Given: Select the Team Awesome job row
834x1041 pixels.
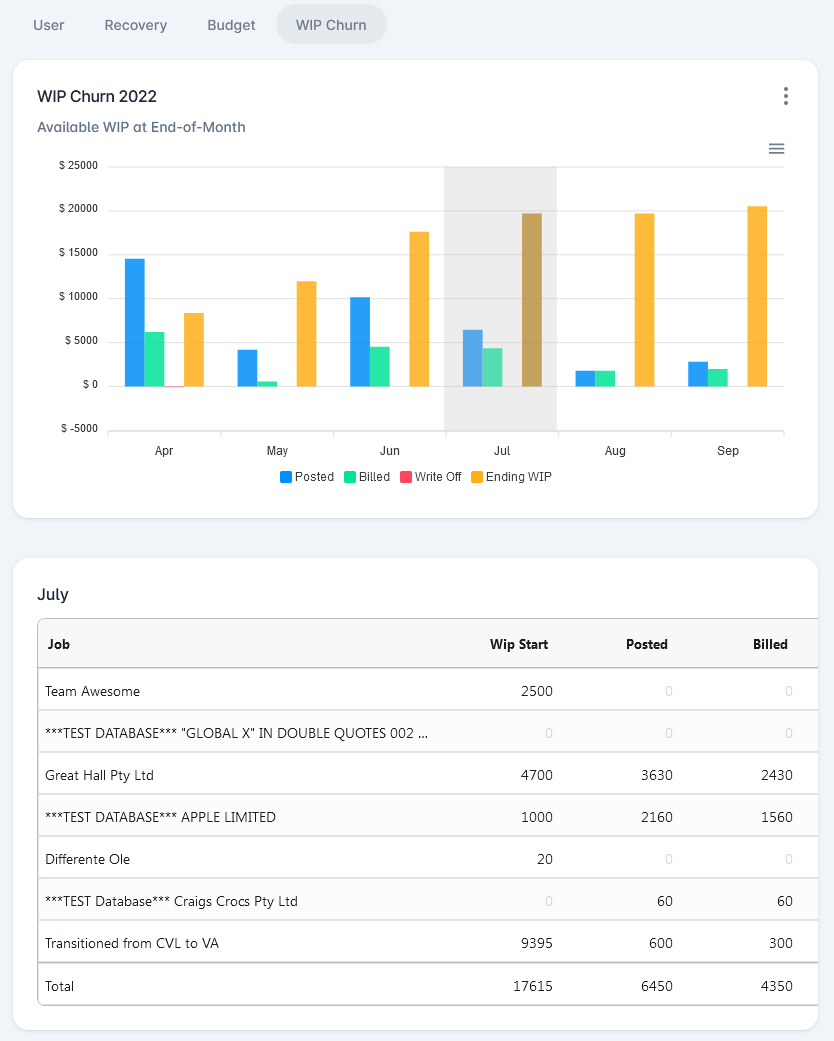Looking at the screenshot, I should [x=93, y=691].
